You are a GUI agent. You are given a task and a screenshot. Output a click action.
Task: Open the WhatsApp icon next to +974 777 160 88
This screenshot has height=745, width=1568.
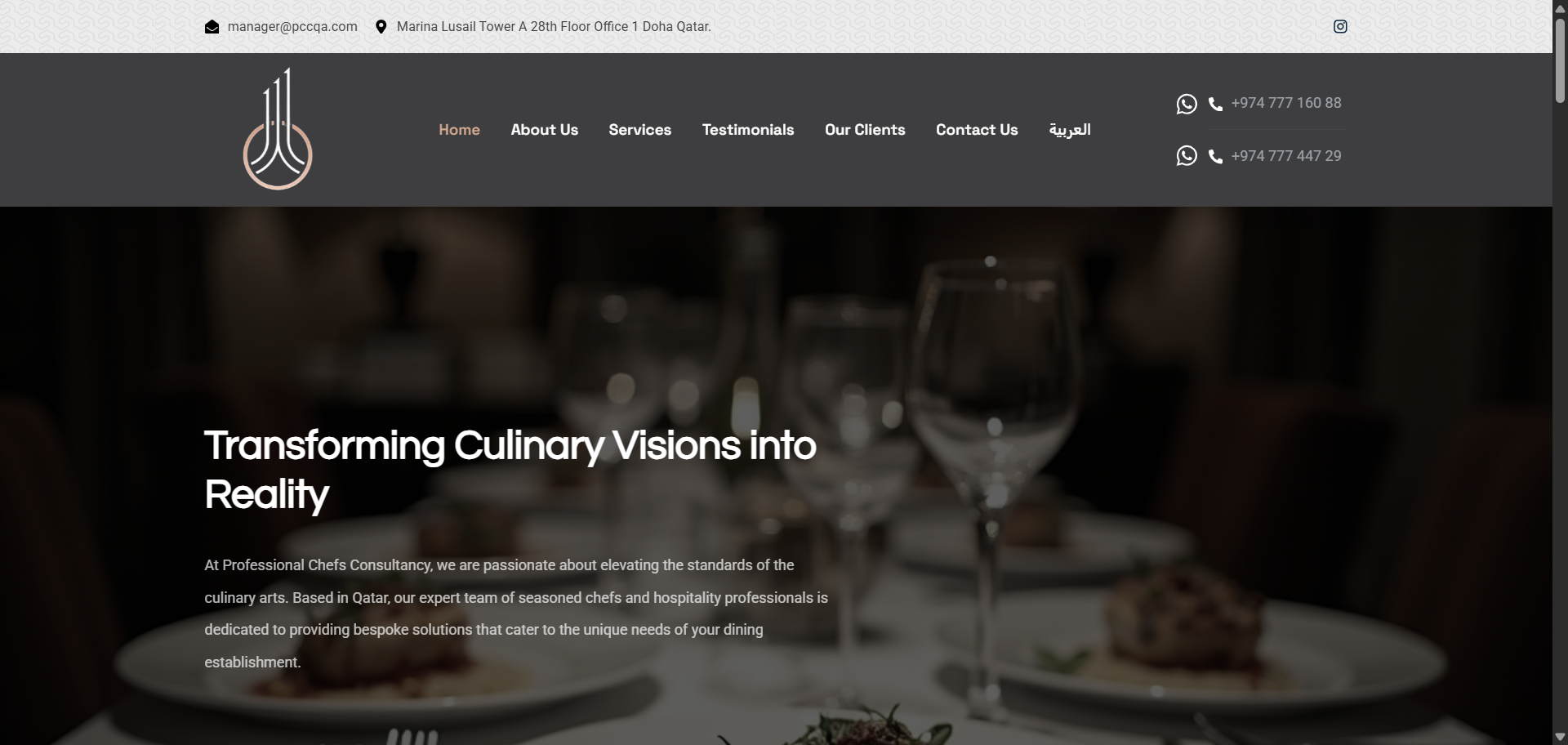tap(1187, 104)
